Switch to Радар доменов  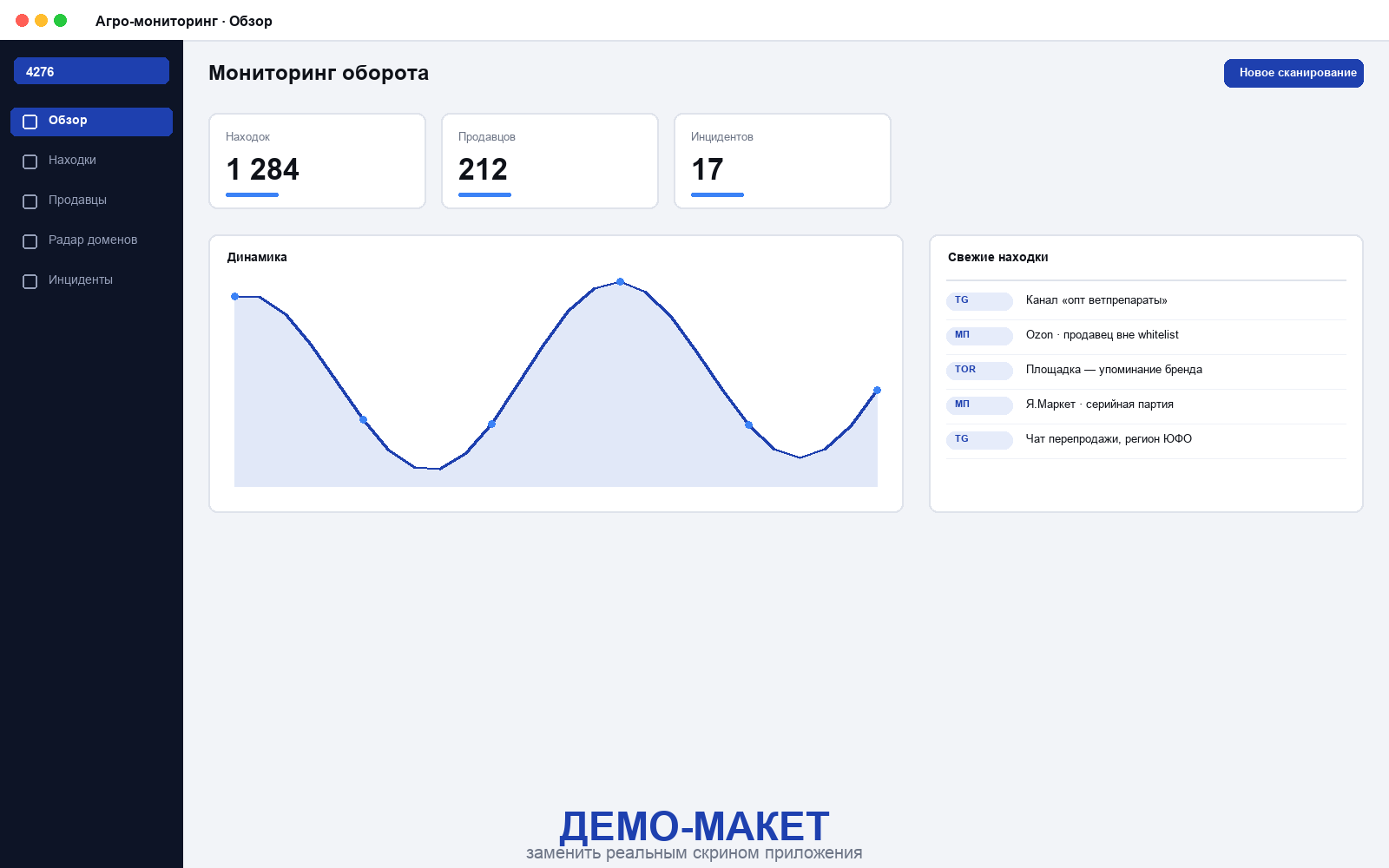point(91,241)
